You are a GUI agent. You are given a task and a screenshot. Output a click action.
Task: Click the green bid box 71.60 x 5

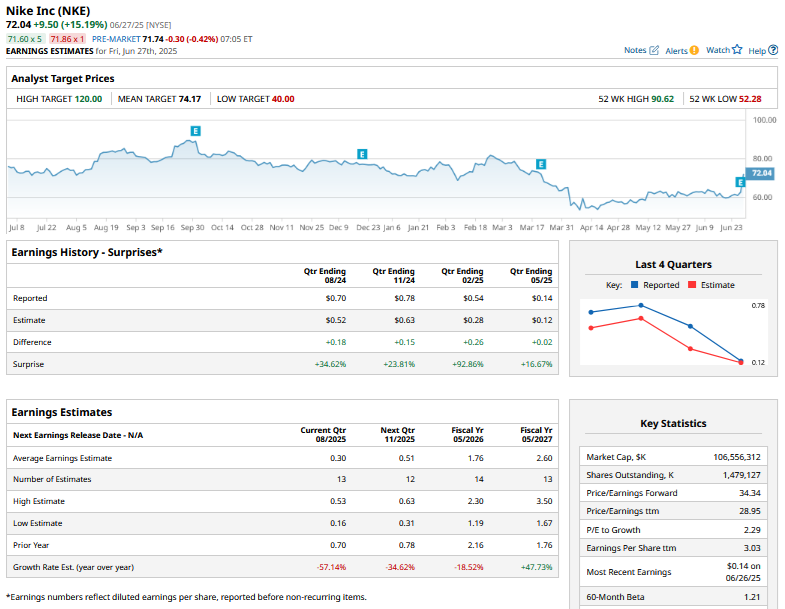[x=24, y=39]
